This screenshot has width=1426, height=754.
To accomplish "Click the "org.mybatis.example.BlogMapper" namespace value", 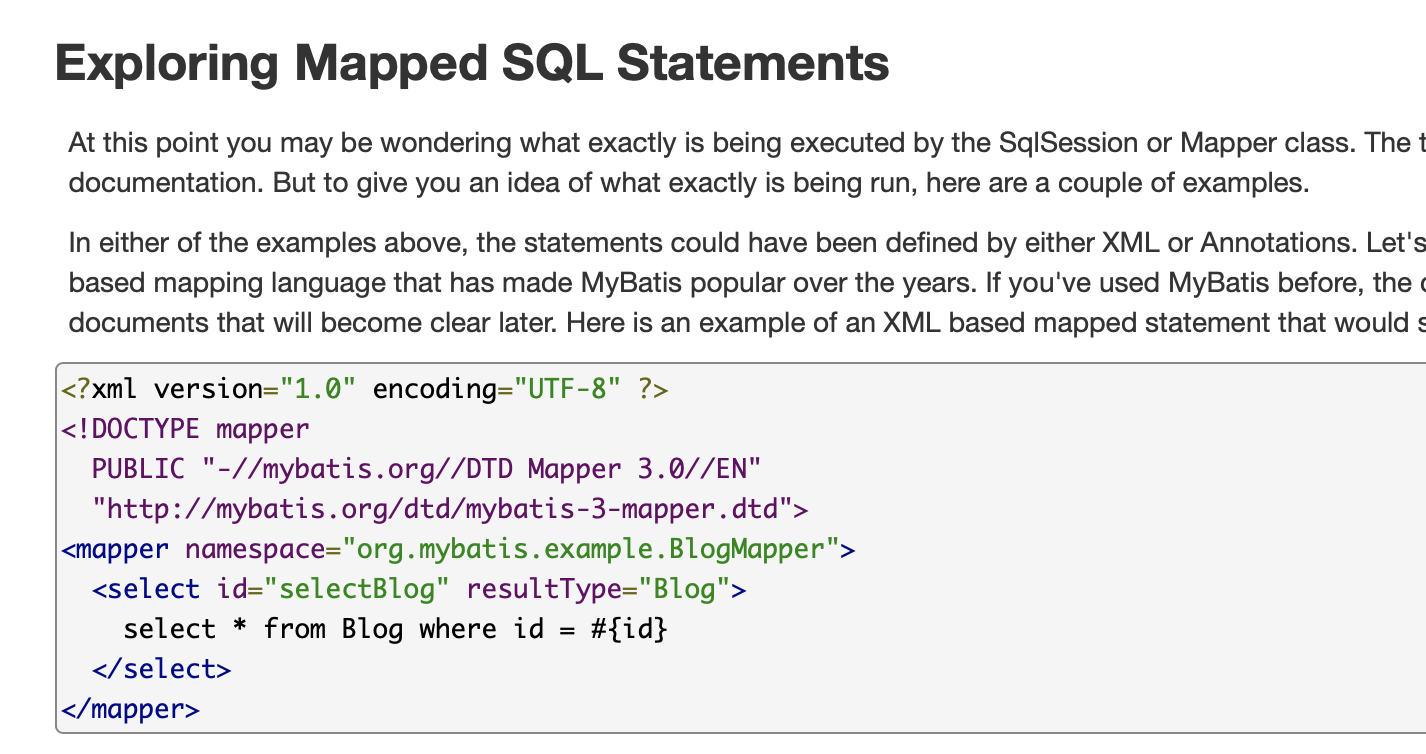I will pyautogui.click(x=590, y=549).
